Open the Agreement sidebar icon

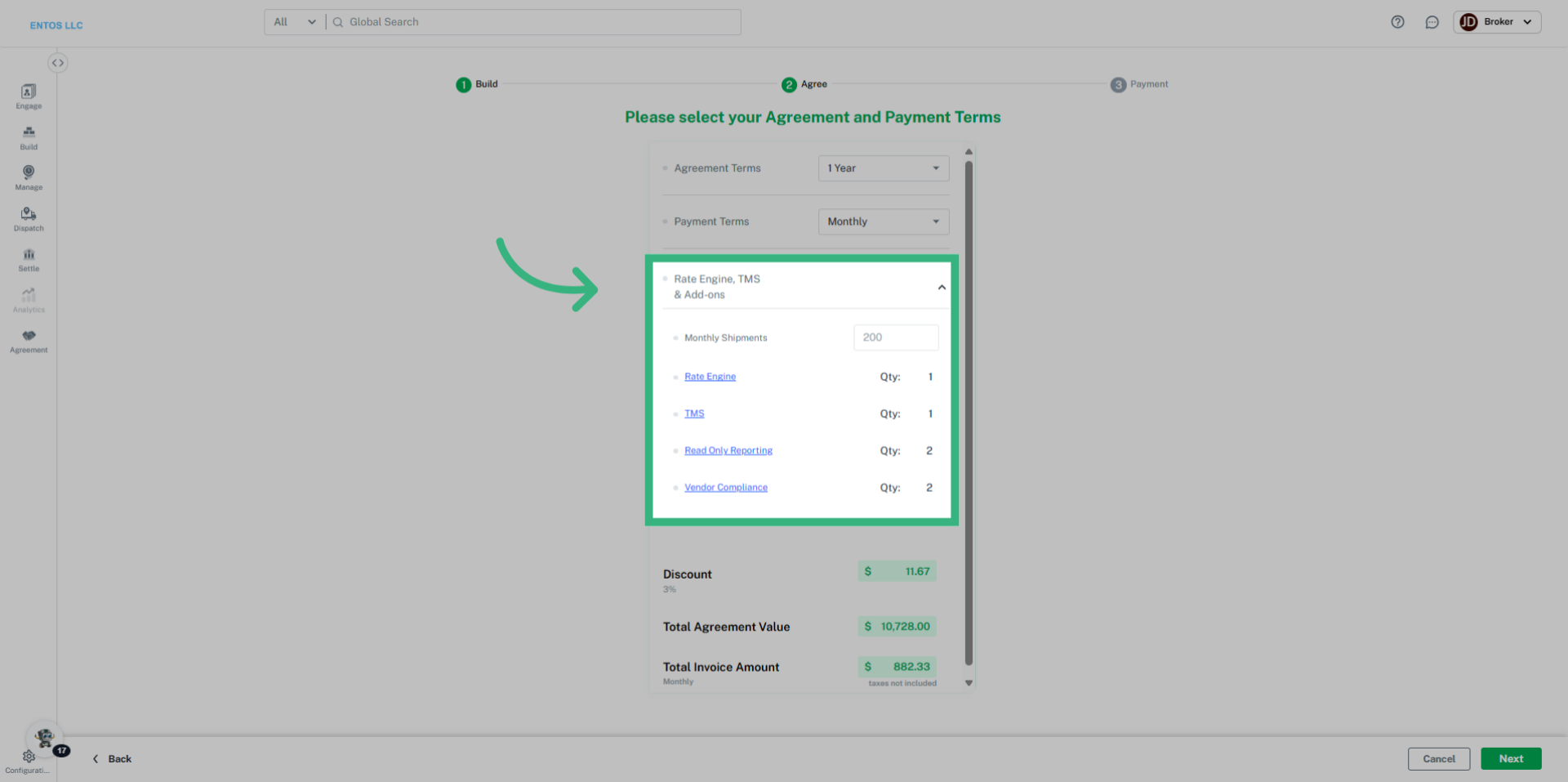point(29,341)
